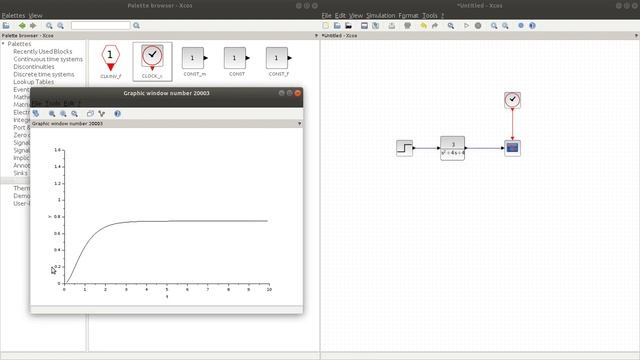Zoom in on the palette blocks

[x=49, y=26]
